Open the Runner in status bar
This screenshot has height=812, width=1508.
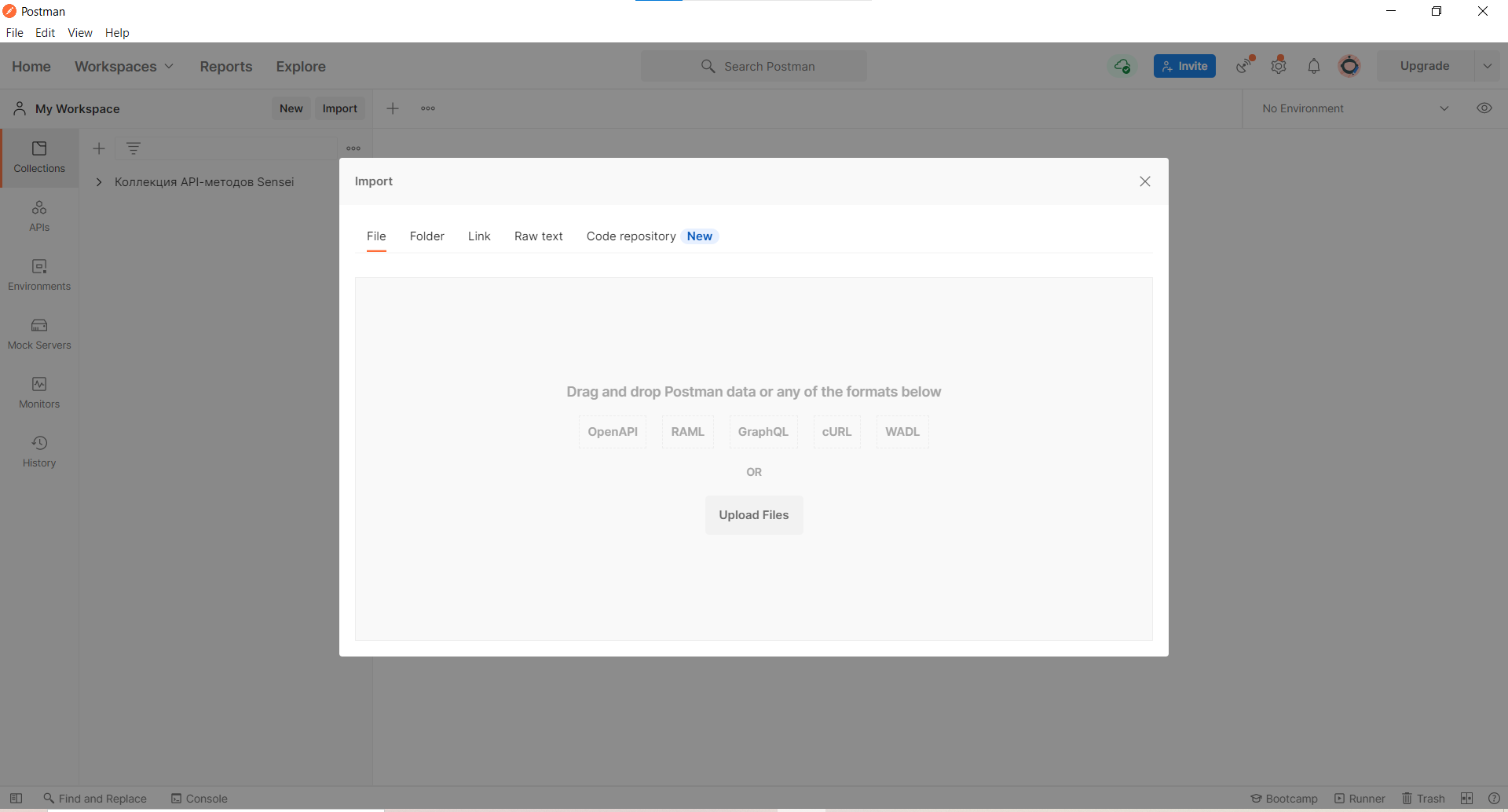pos(1360,799)
